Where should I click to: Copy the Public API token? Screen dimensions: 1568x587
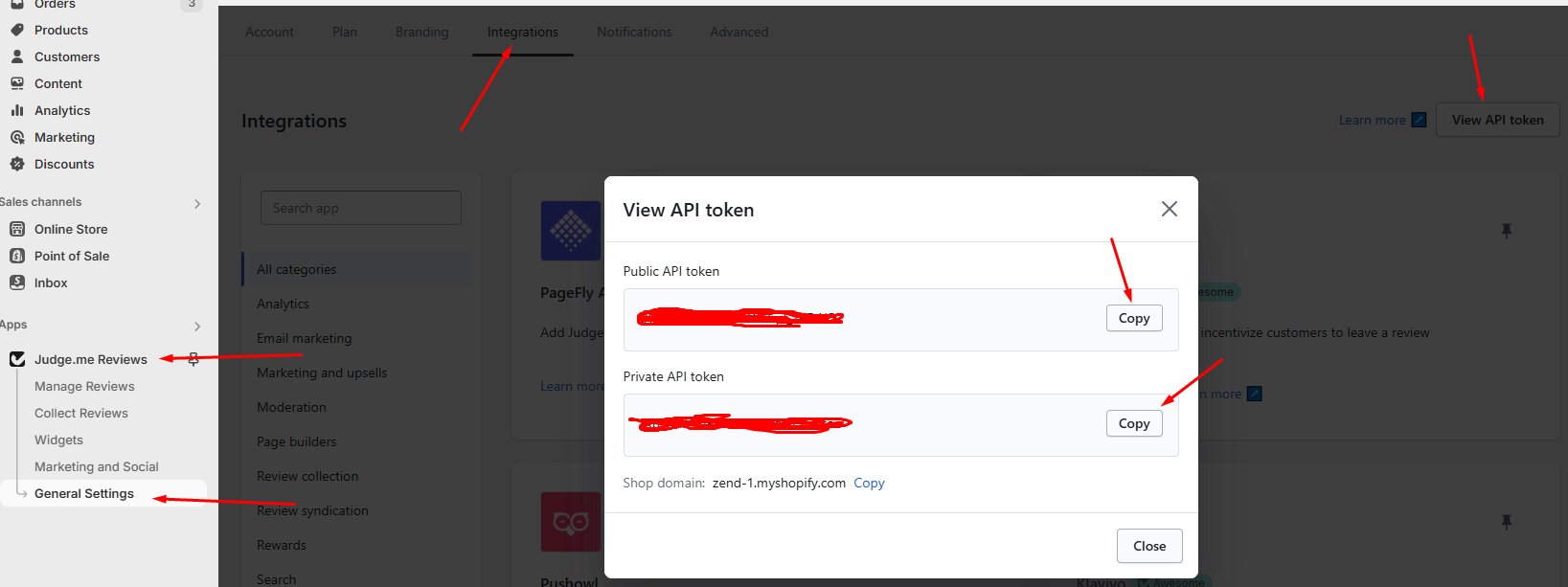(x=1134, y=318)
